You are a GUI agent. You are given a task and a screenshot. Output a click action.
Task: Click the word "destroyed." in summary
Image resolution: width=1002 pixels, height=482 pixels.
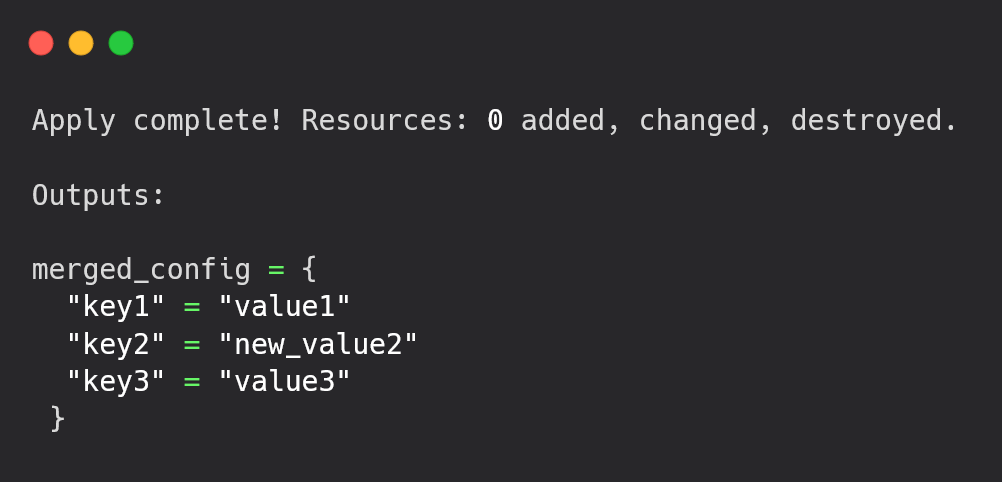click(x=874, y=120)
